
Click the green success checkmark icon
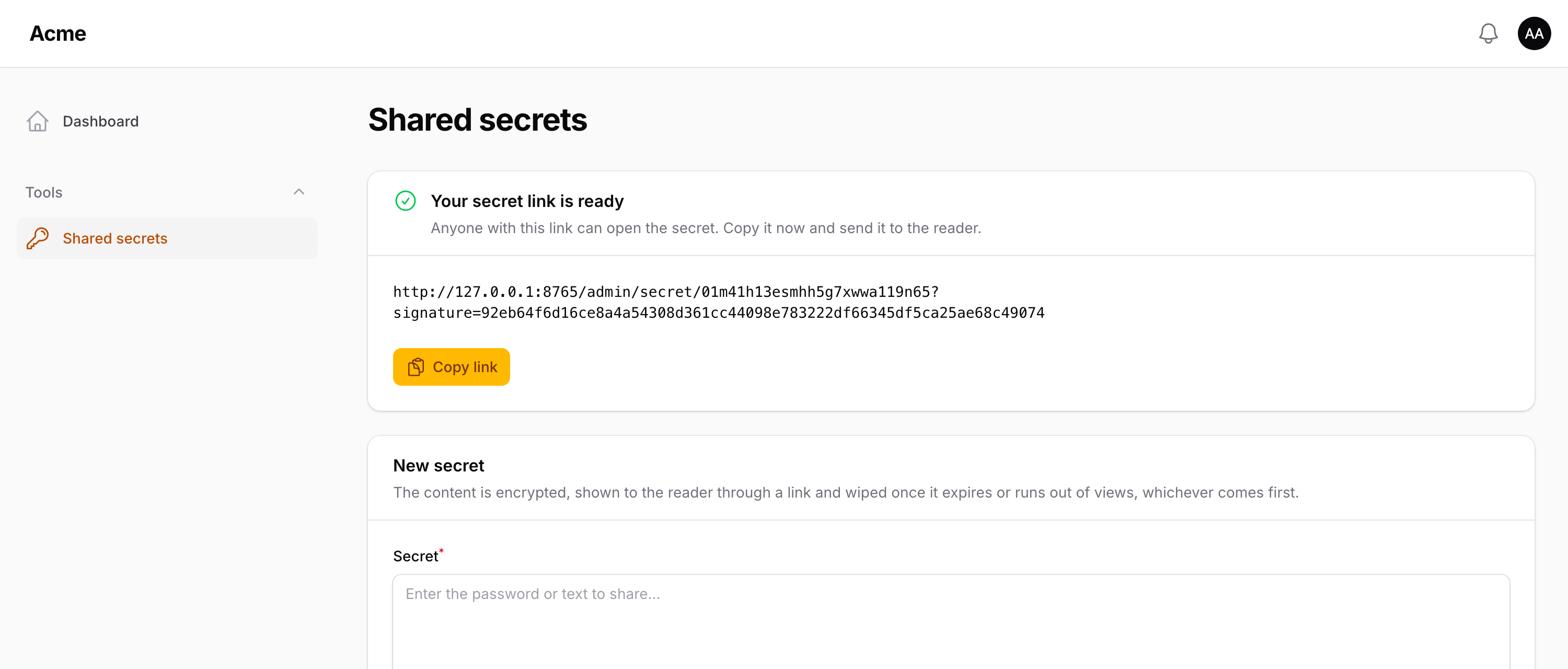pyautogui.click(x=406, y=201)
